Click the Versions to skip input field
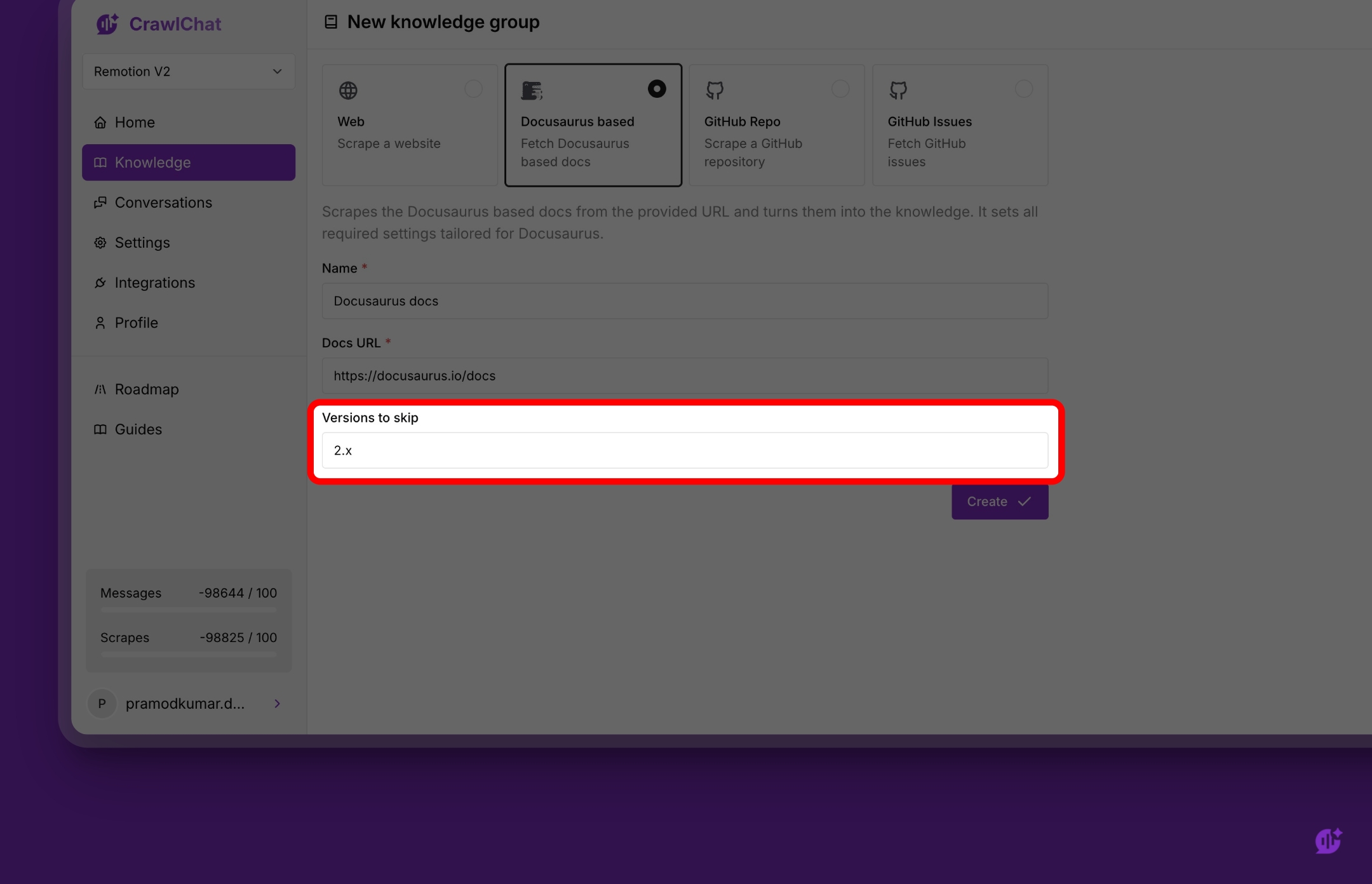The height and width of the screenshot is (884, 1372). (x=685, y=450)
